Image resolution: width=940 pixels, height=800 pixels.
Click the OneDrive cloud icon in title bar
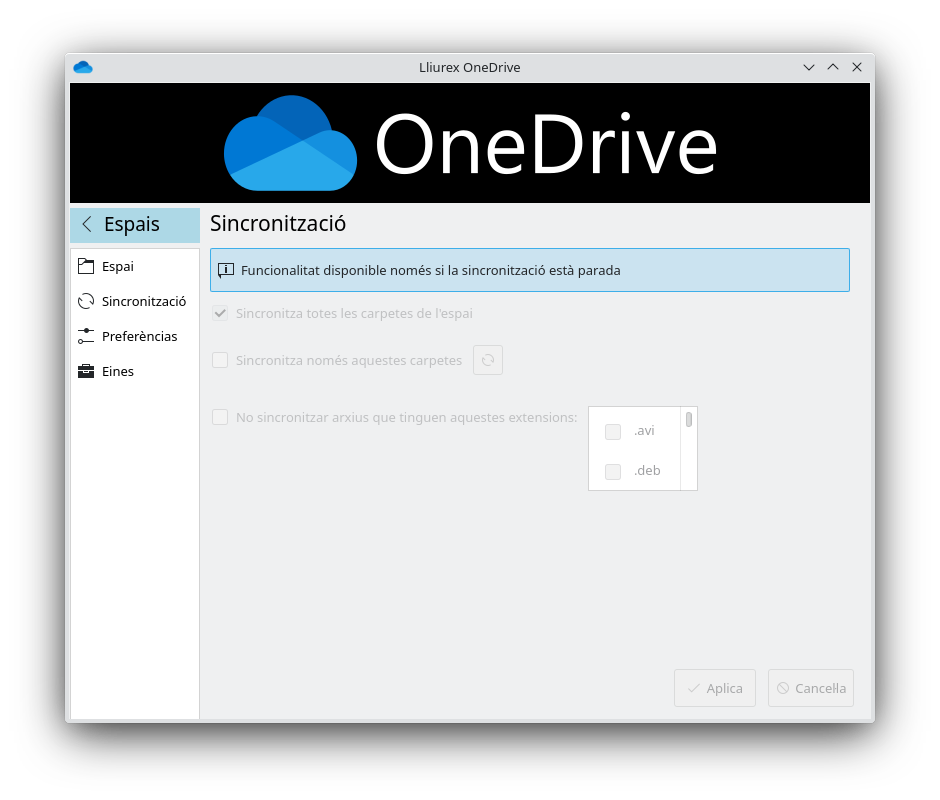tap(83, 67)
